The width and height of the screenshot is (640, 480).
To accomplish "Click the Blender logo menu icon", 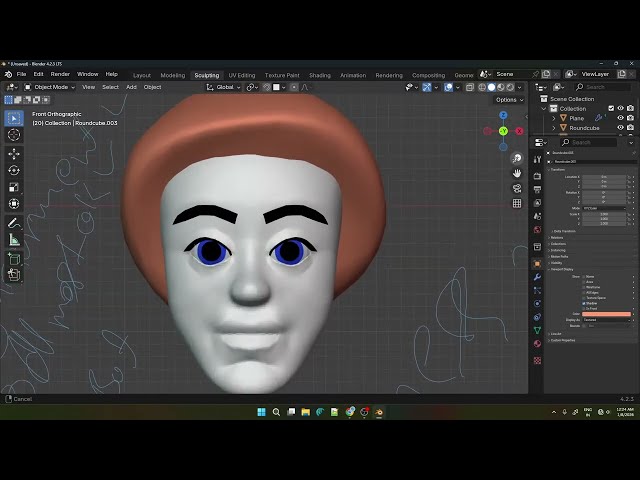I will pos(8,74).
